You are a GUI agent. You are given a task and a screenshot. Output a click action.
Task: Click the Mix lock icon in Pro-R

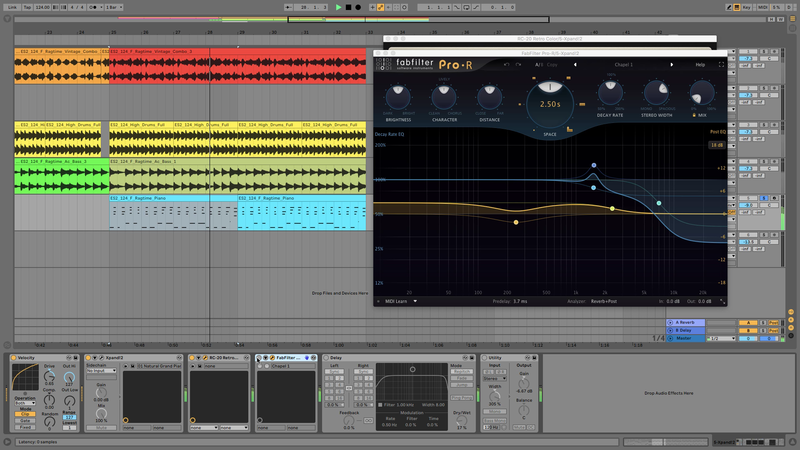(694, 115)
